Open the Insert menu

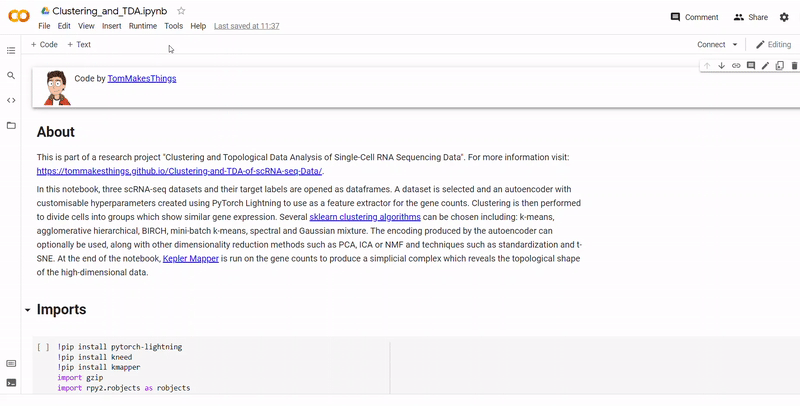[x=112, y=26]
